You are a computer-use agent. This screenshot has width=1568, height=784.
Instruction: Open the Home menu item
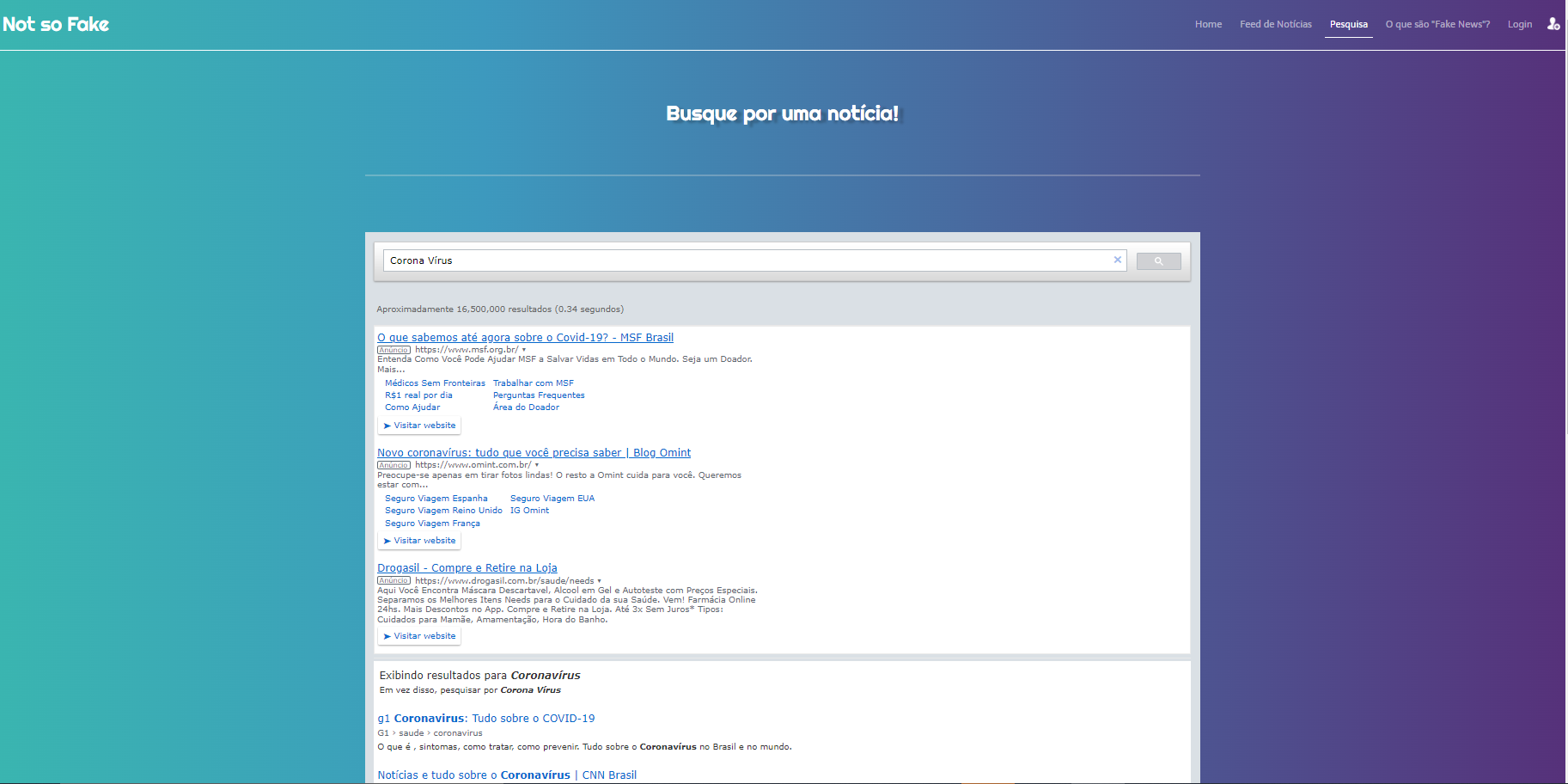point(1208,24)
